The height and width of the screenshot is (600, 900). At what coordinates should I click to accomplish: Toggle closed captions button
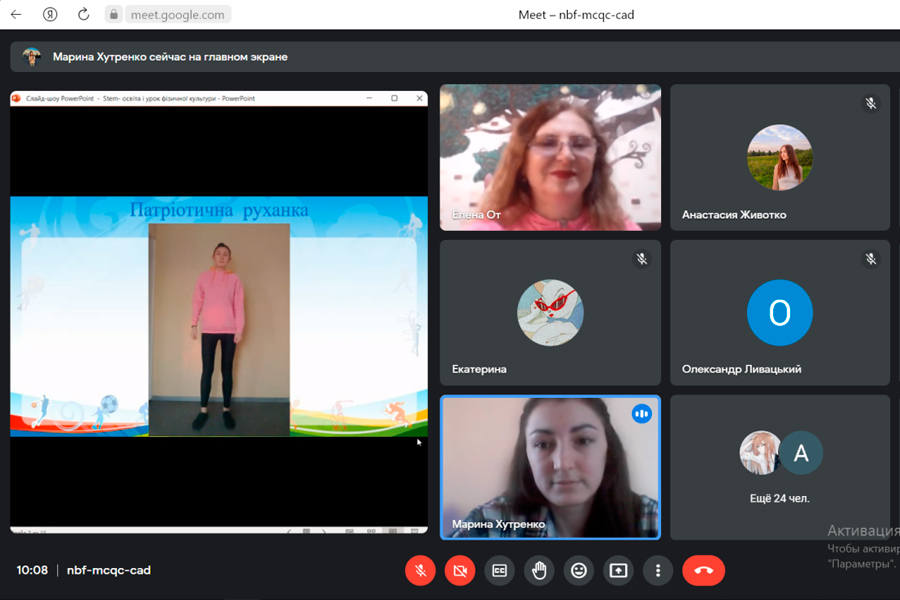click(499, 570)
